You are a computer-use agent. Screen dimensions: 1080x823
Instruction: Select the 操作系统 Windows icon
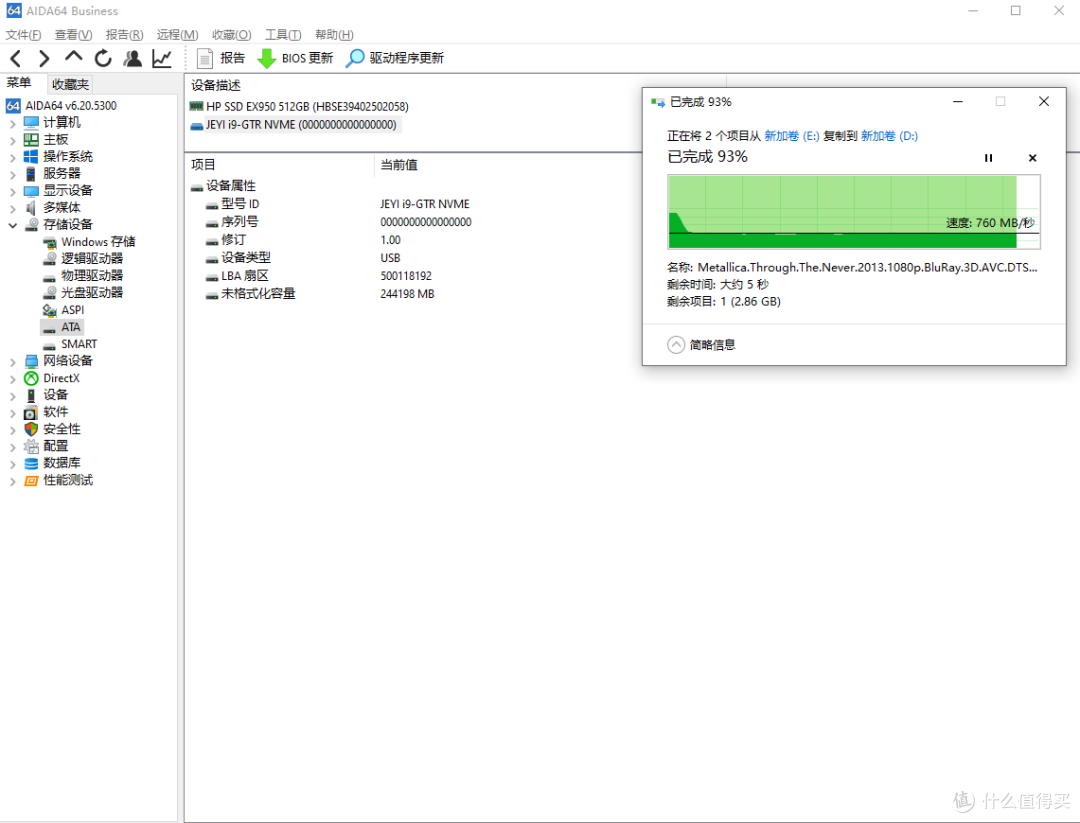point(31,156)
